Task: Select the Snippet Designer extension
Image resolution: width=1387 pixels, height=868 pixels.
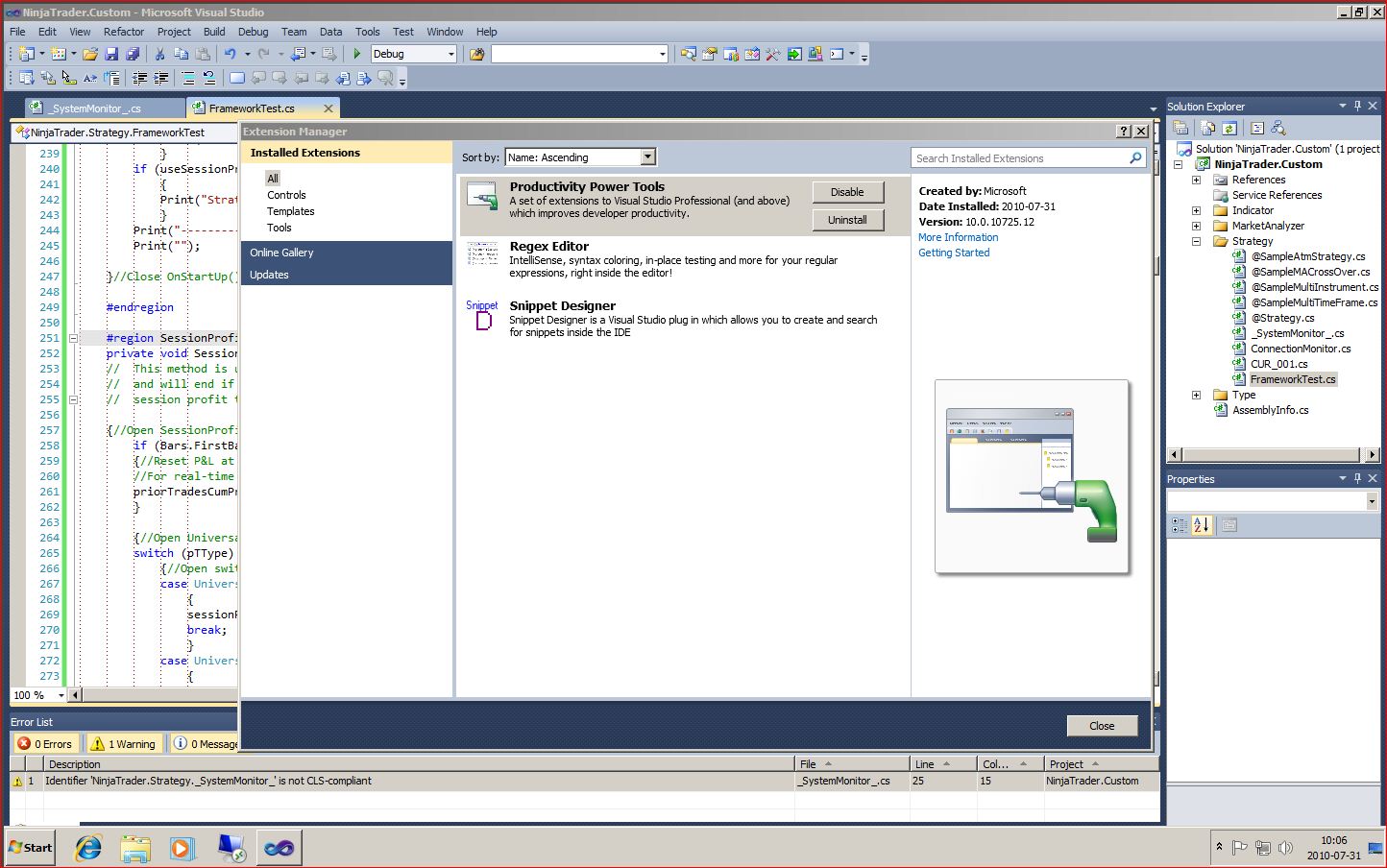Action: click(684, 319)
